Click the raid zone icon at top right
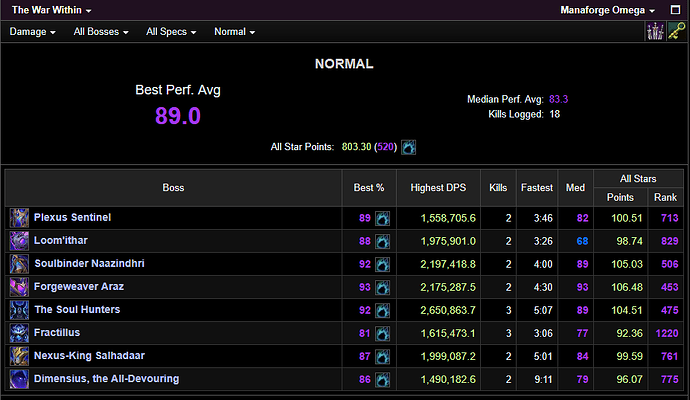The width and height of the screenshot is (690, 400). tap(655, 32)
